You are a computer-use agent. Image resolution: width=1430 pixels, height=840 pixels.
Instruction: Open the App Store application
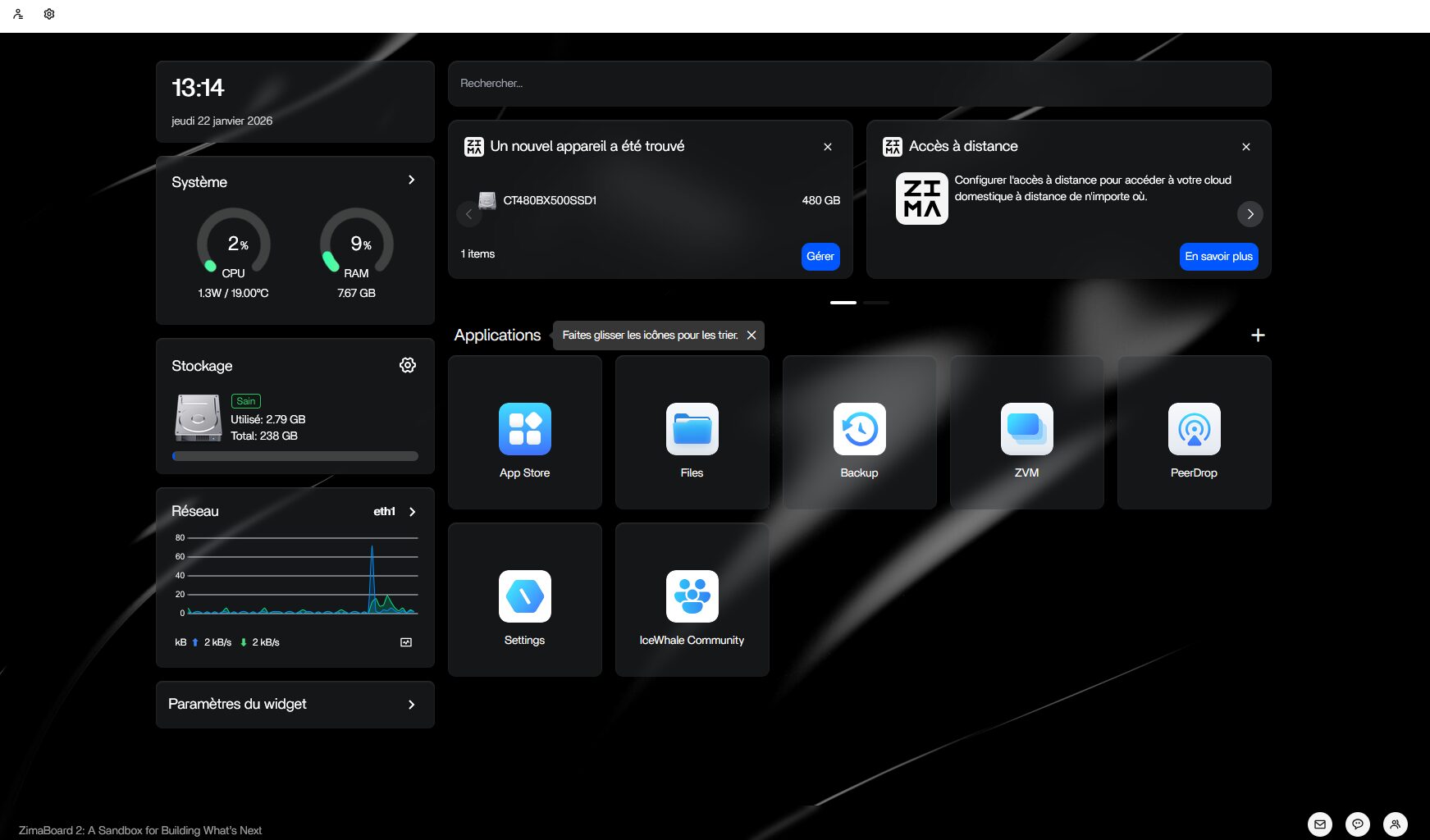[x=524, y=430]
